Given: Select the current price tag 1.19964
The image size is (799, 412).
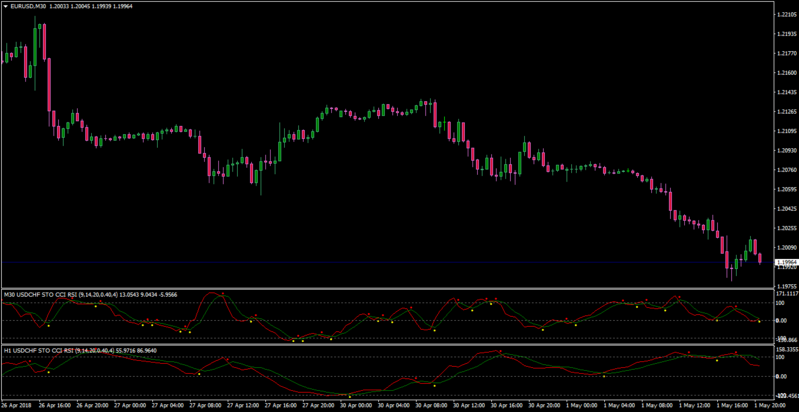Looking at the screenshot, I should pos(786,262).
